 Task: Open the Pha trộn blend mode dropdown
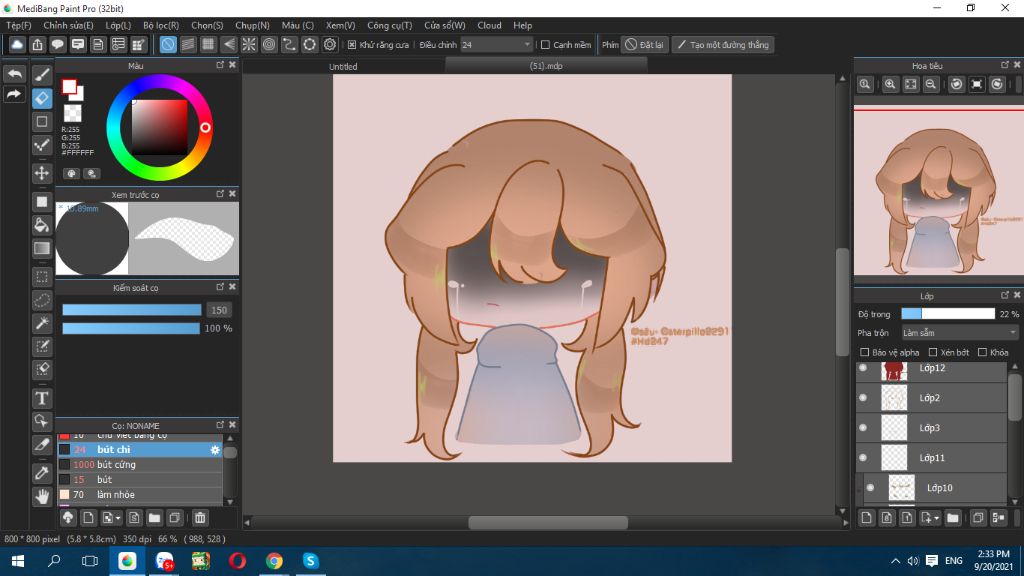(959, 332)
